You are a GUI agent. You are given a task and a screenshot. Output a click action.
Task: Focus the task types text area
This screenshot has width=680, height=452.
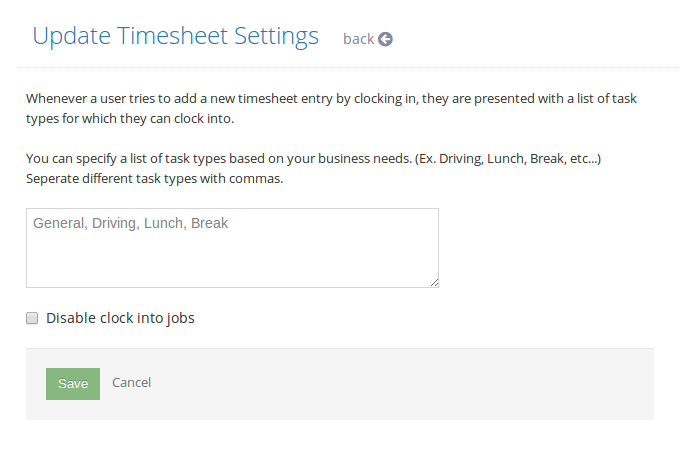click(232, 248)
